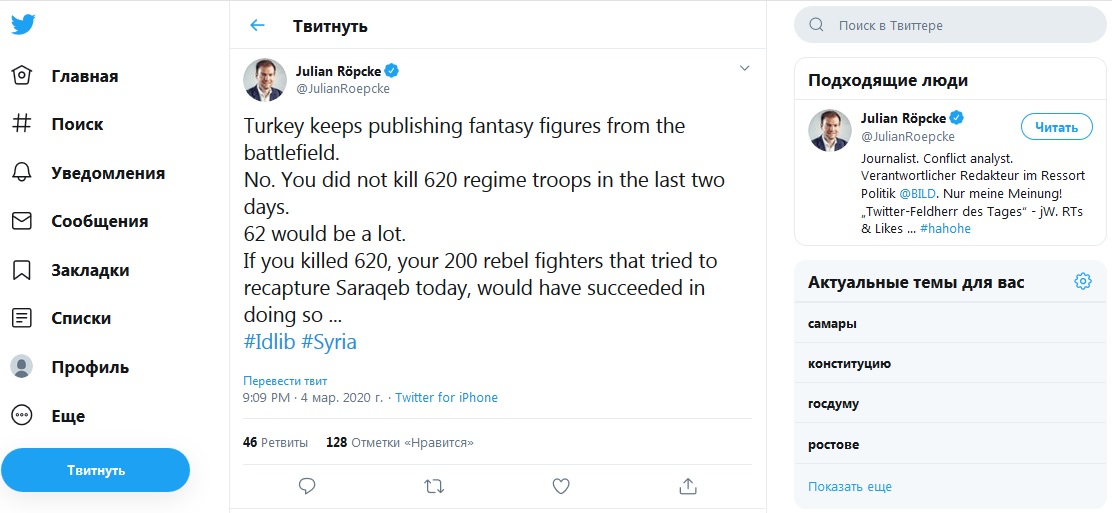Click Julian Röpcke's tweet avatar photo
The height and width of the screenshot is (513, 1112).
265,80
